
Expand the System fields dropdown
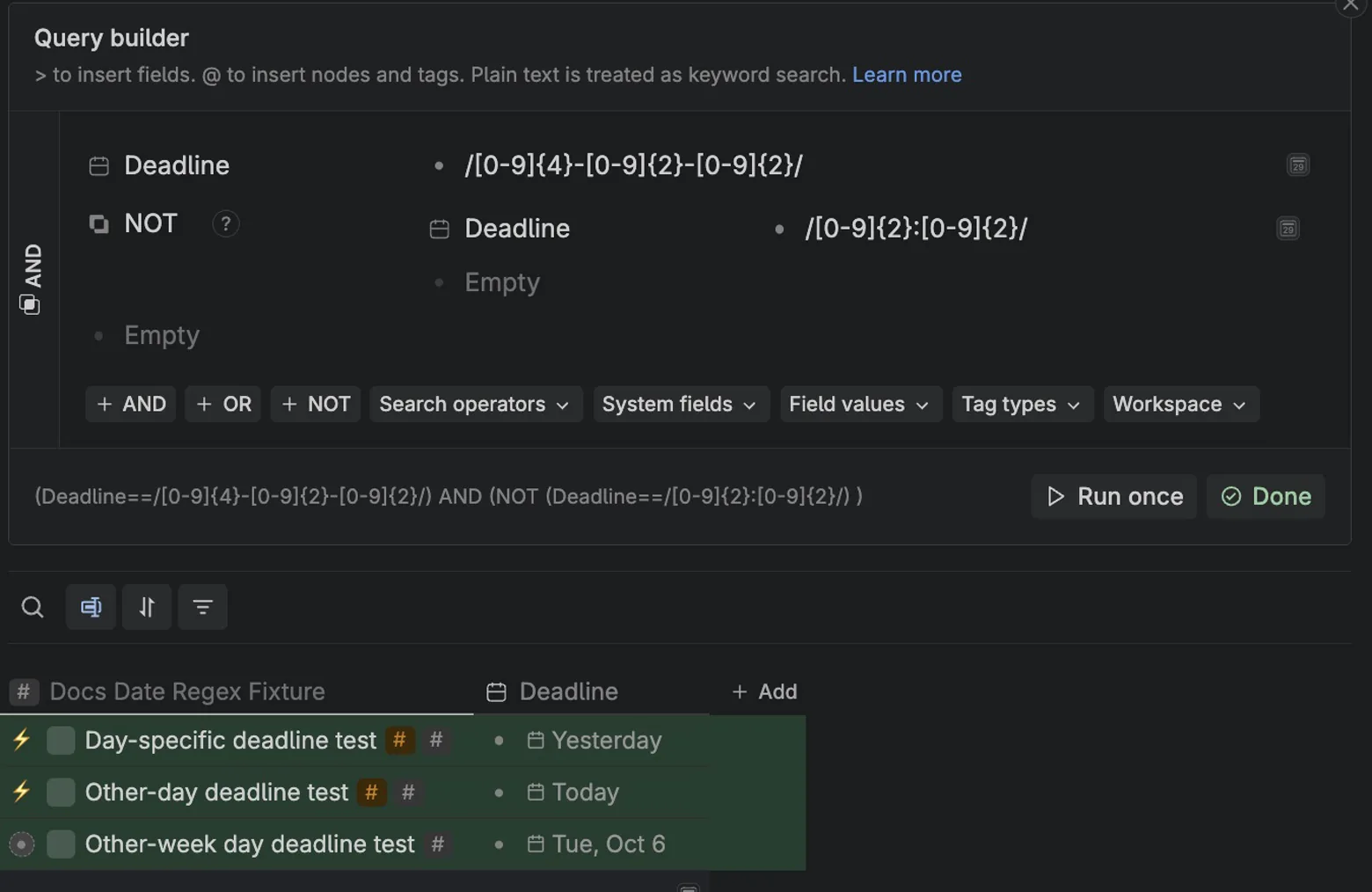tap(681, 405)
